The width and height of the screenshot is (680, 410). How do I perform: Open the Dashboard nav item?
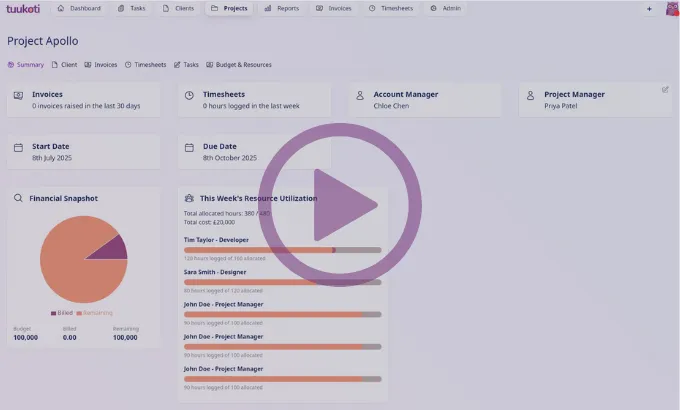[x=79, y=8]
